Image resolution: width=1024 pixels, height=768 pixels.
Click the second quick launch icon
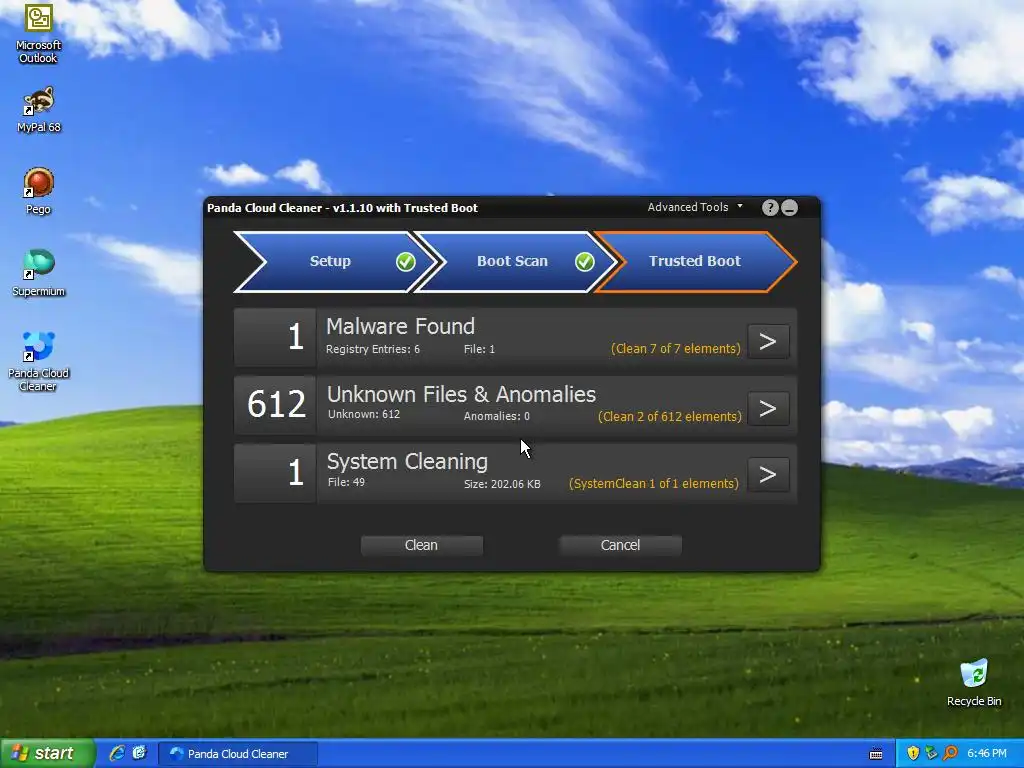pos(140,753)
